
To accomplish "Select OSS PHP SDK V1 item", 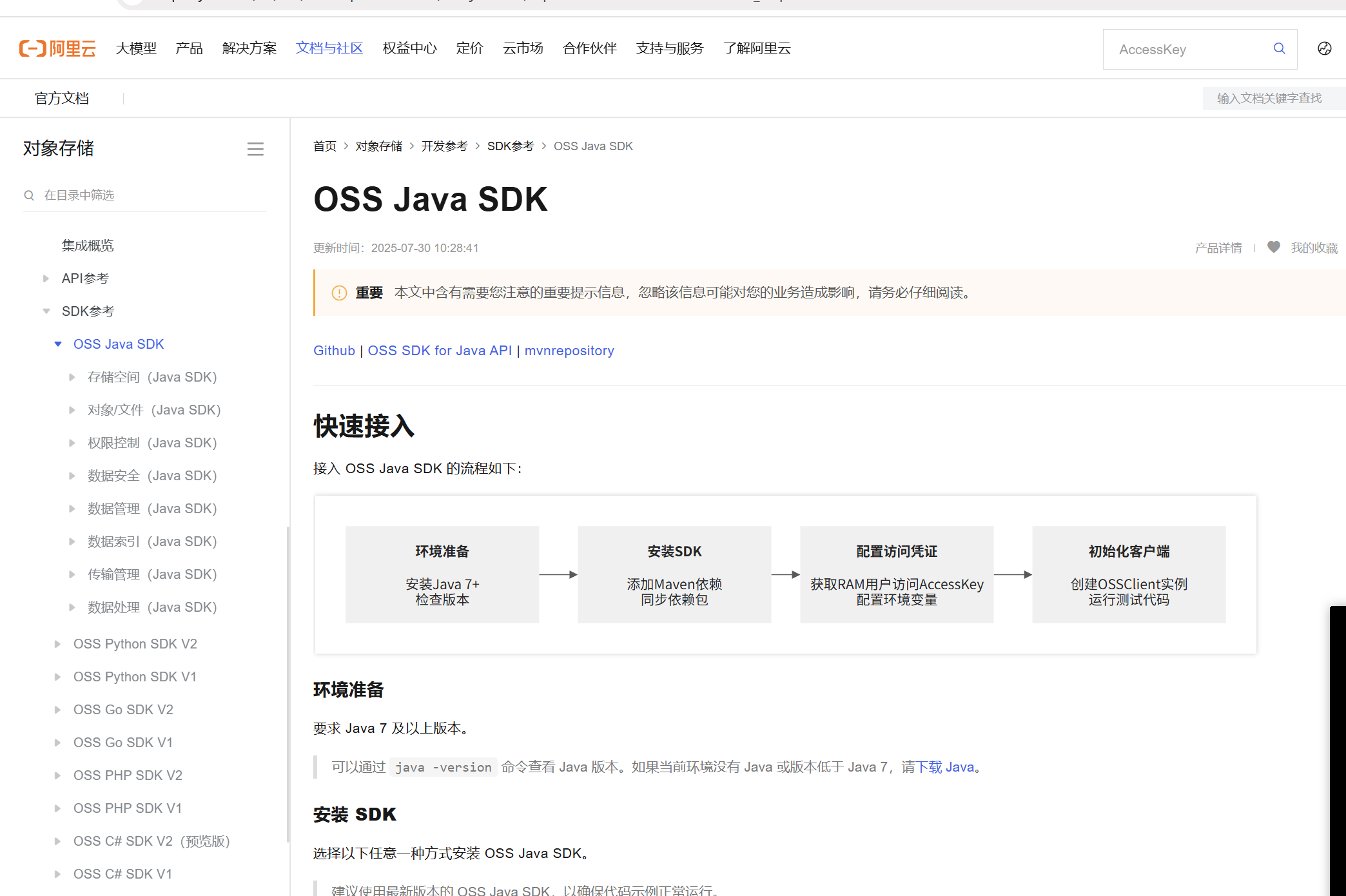I will click(128, 808).
